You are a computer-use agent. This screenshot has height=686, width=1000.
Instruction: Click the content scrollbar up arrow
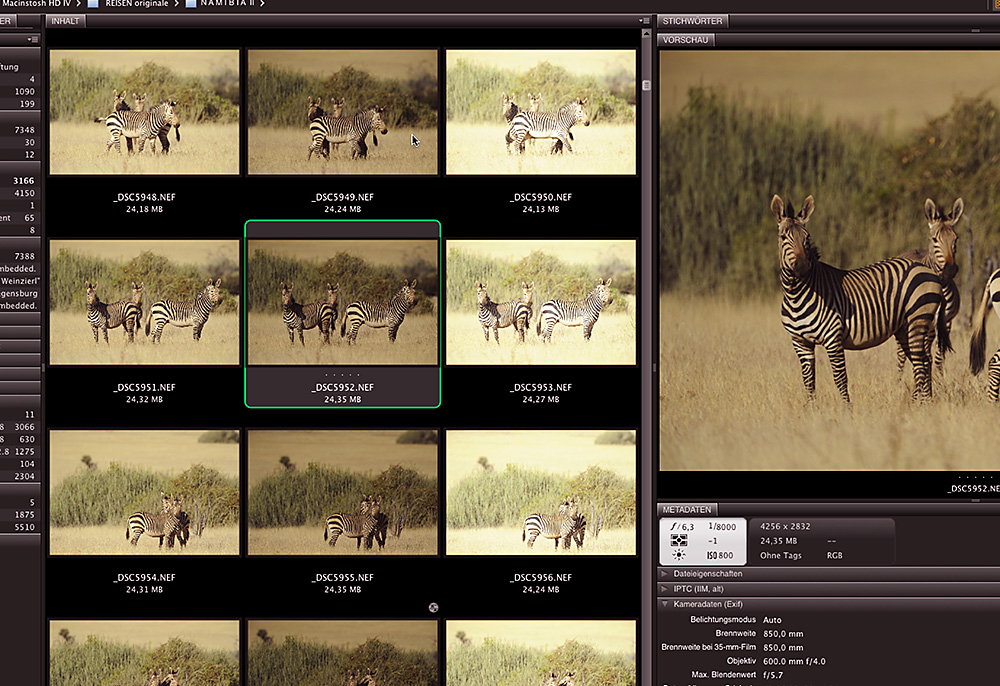(x=647, y=33)
